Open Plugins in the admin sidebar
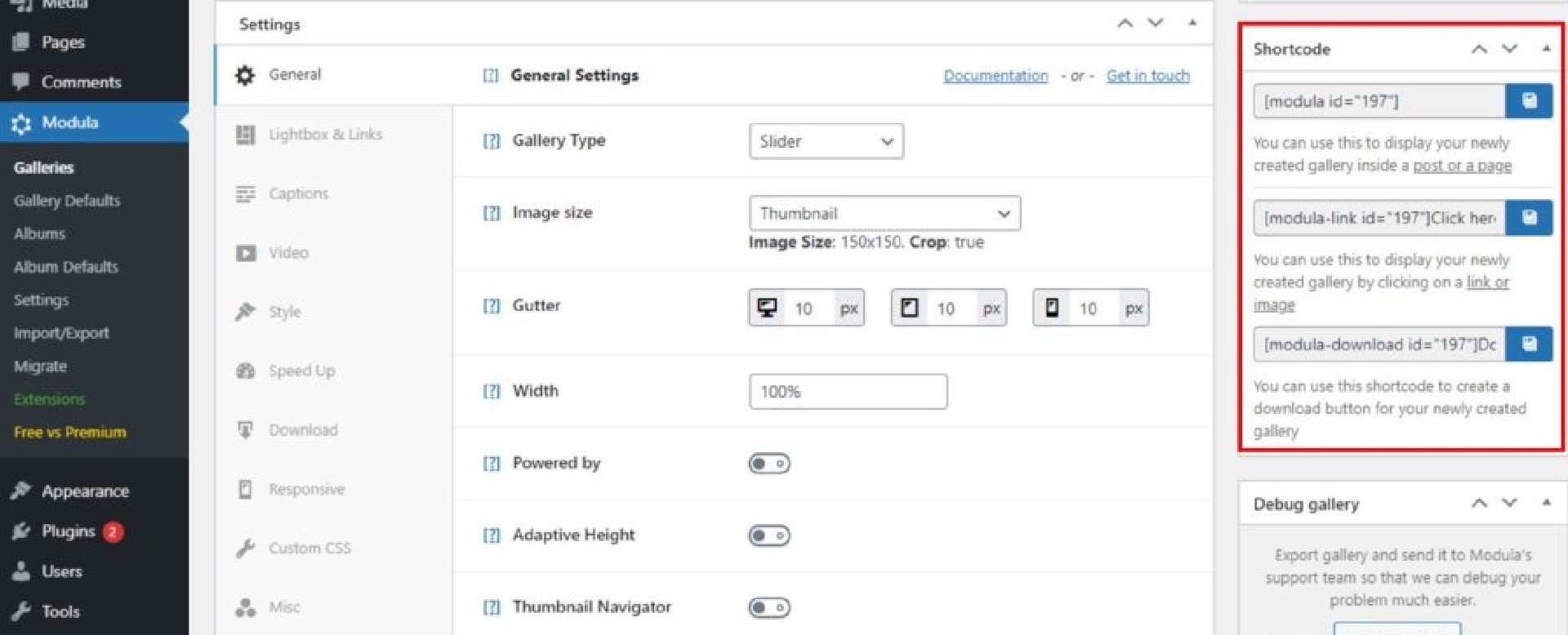The width and height of the screenshot is (1568, 635). [x=68, y=532]
